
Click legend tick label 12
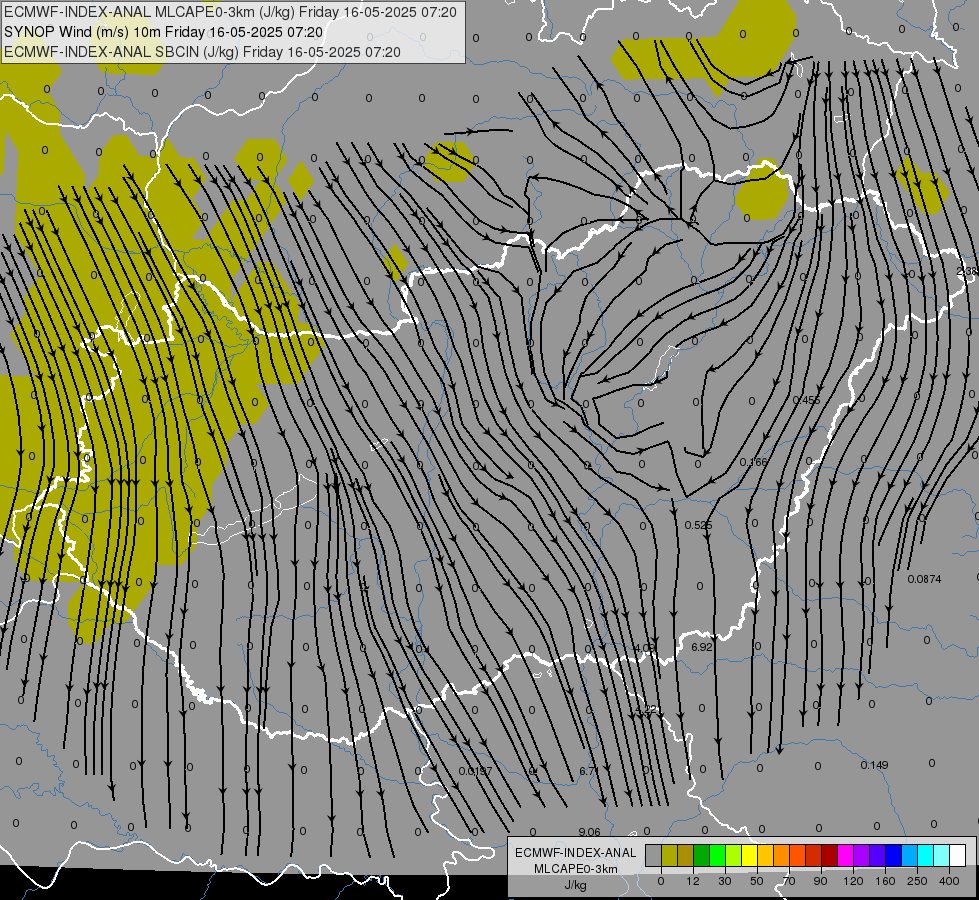[x=693, y=881]
